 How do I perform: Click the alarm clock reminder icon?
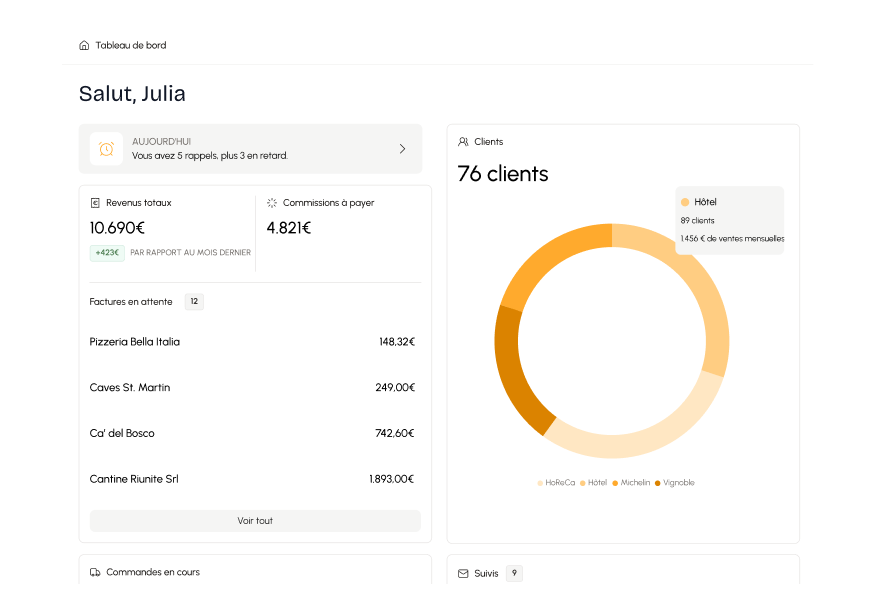click(106, 149)
